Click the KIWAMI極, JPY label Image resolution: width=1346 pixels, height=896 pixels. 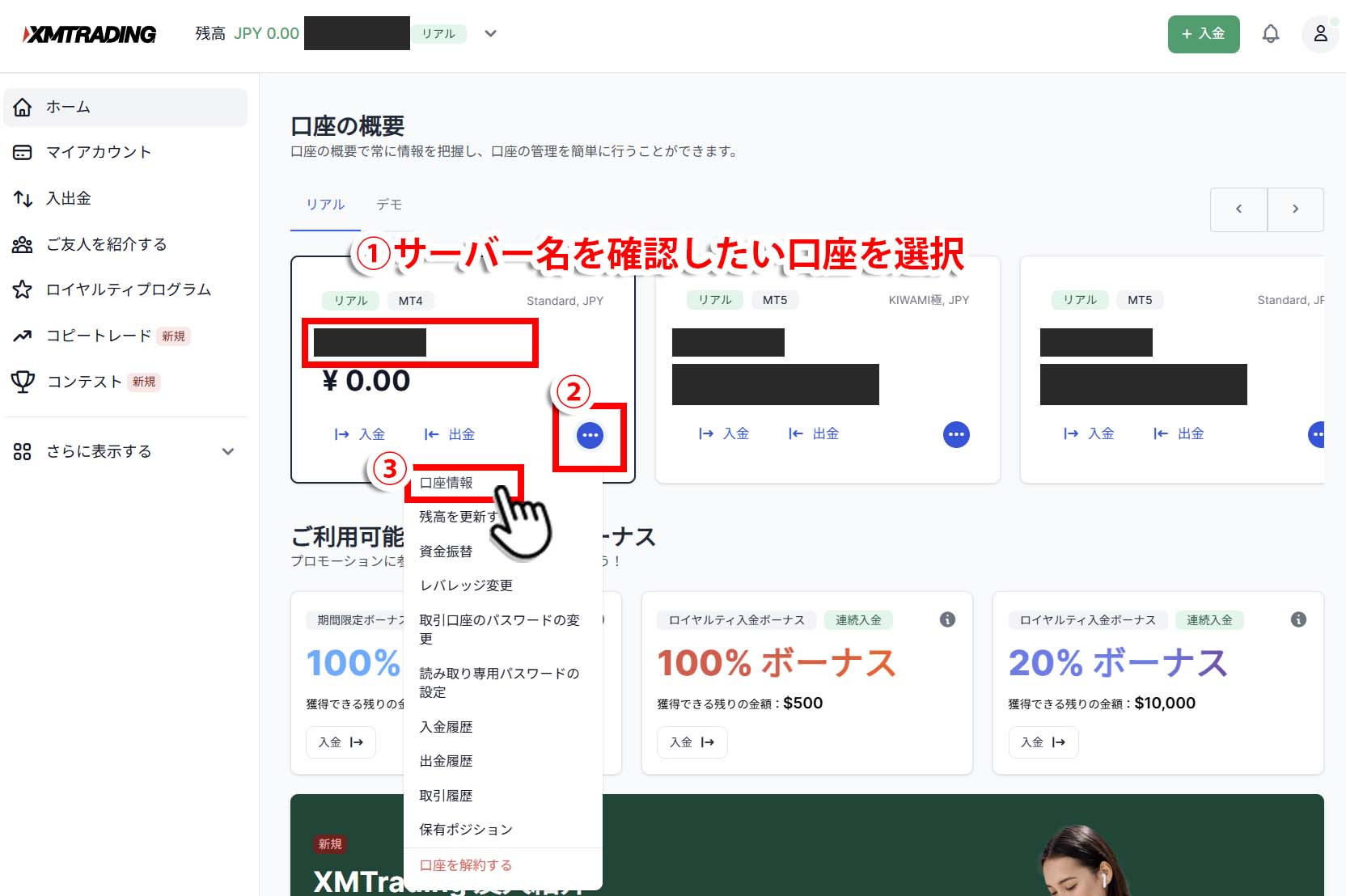(929, 300)
